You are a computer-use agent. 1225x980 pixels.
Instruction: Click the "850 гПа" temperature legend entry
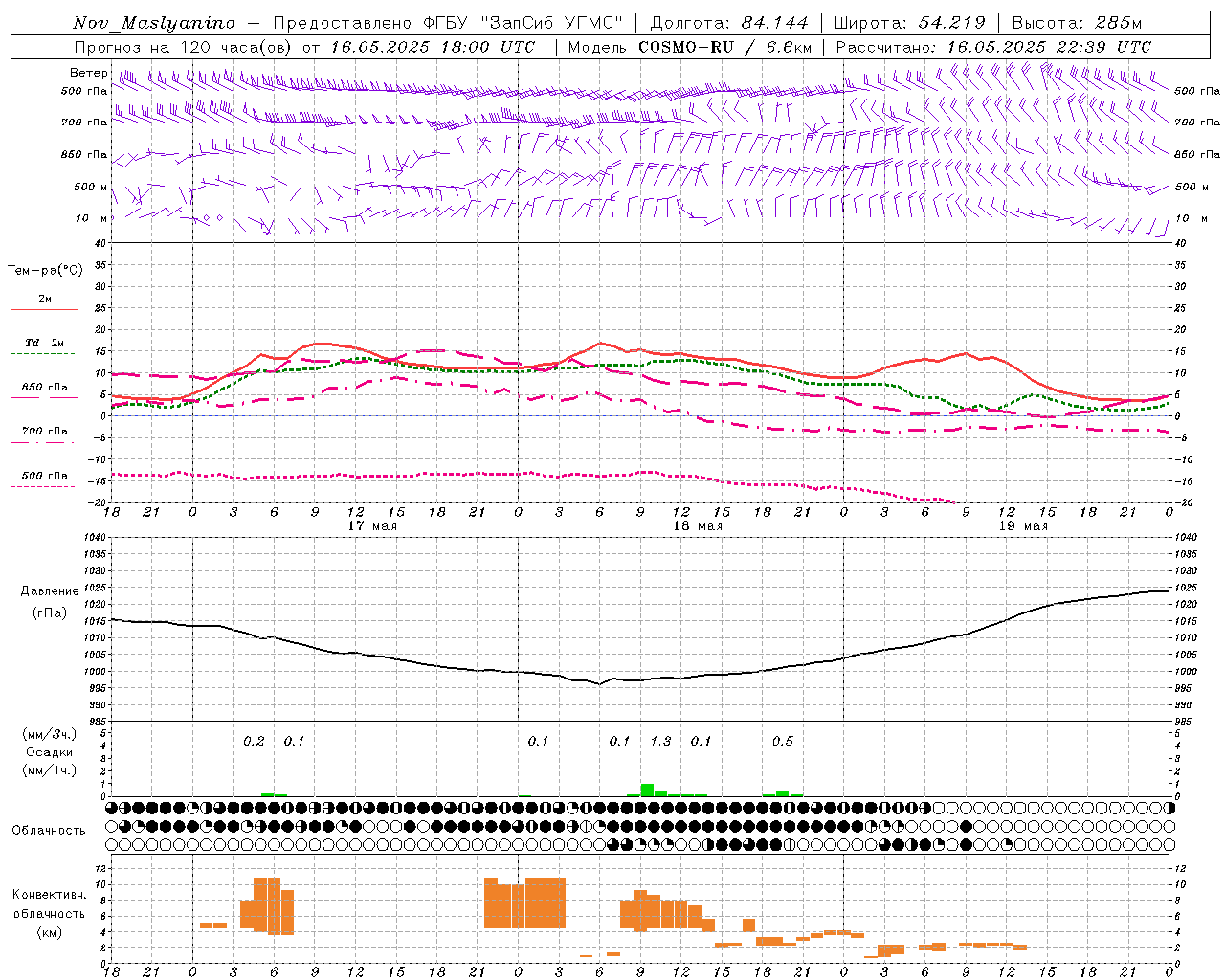click(44, 388)
